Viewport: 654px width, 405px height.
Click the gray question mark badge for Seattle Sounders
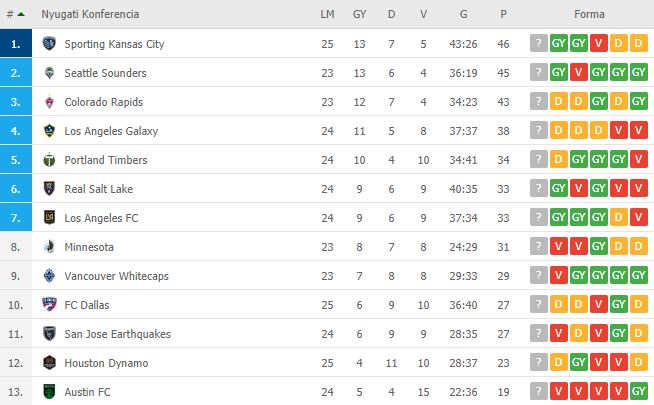pos(538,73)
